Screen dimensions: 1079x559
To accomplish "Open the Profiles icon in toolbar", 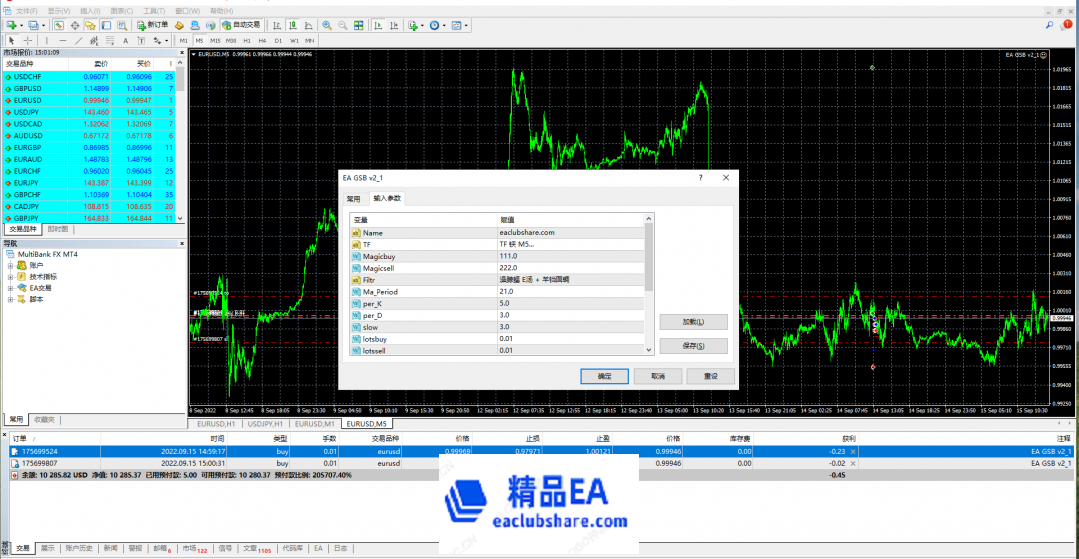I will (32, 25).
